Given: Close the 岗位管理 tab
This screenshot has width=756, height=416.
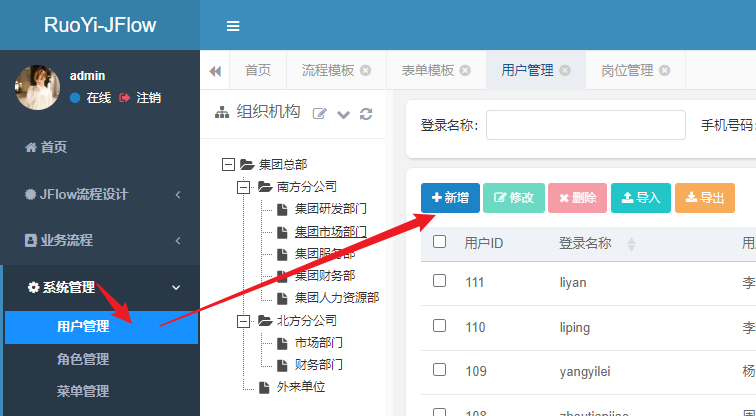Looking at the screenshot, I should (x=664, y=71).
